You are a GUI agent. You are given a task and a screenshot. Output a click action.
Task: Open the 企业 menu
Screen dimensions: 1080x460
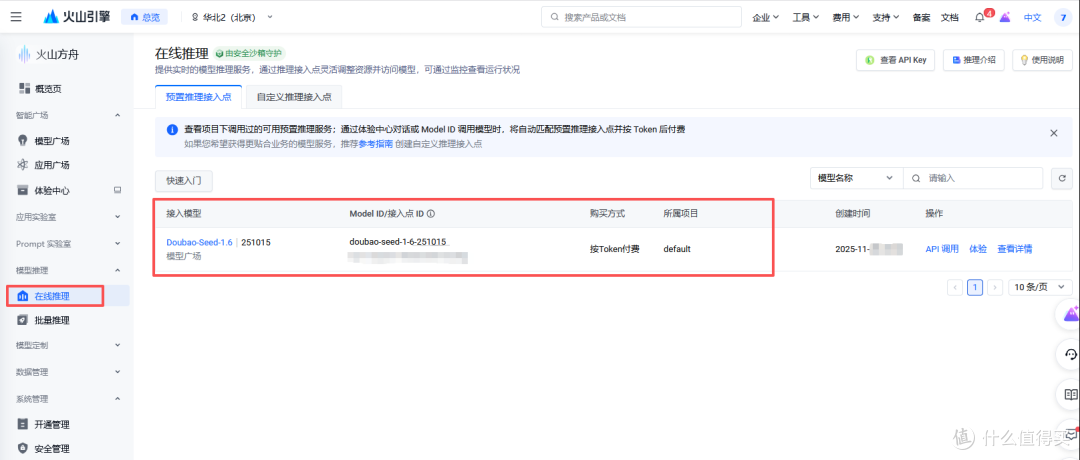pos(765,18)
